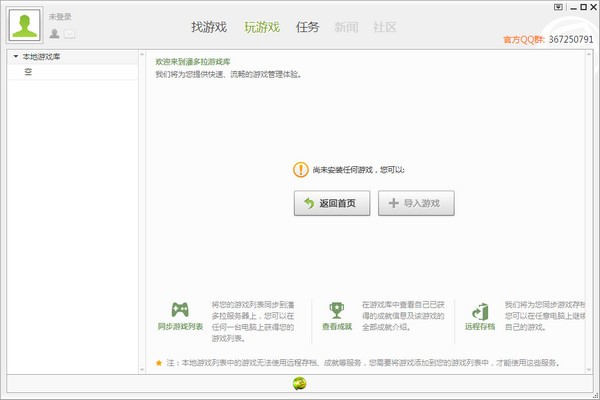Go to the 社区 tab

tap(385, 27)
